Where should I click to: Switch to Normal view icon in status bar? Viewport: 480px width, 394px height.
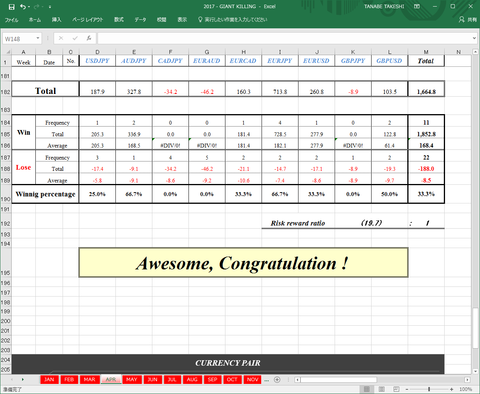tap(367, 389)
